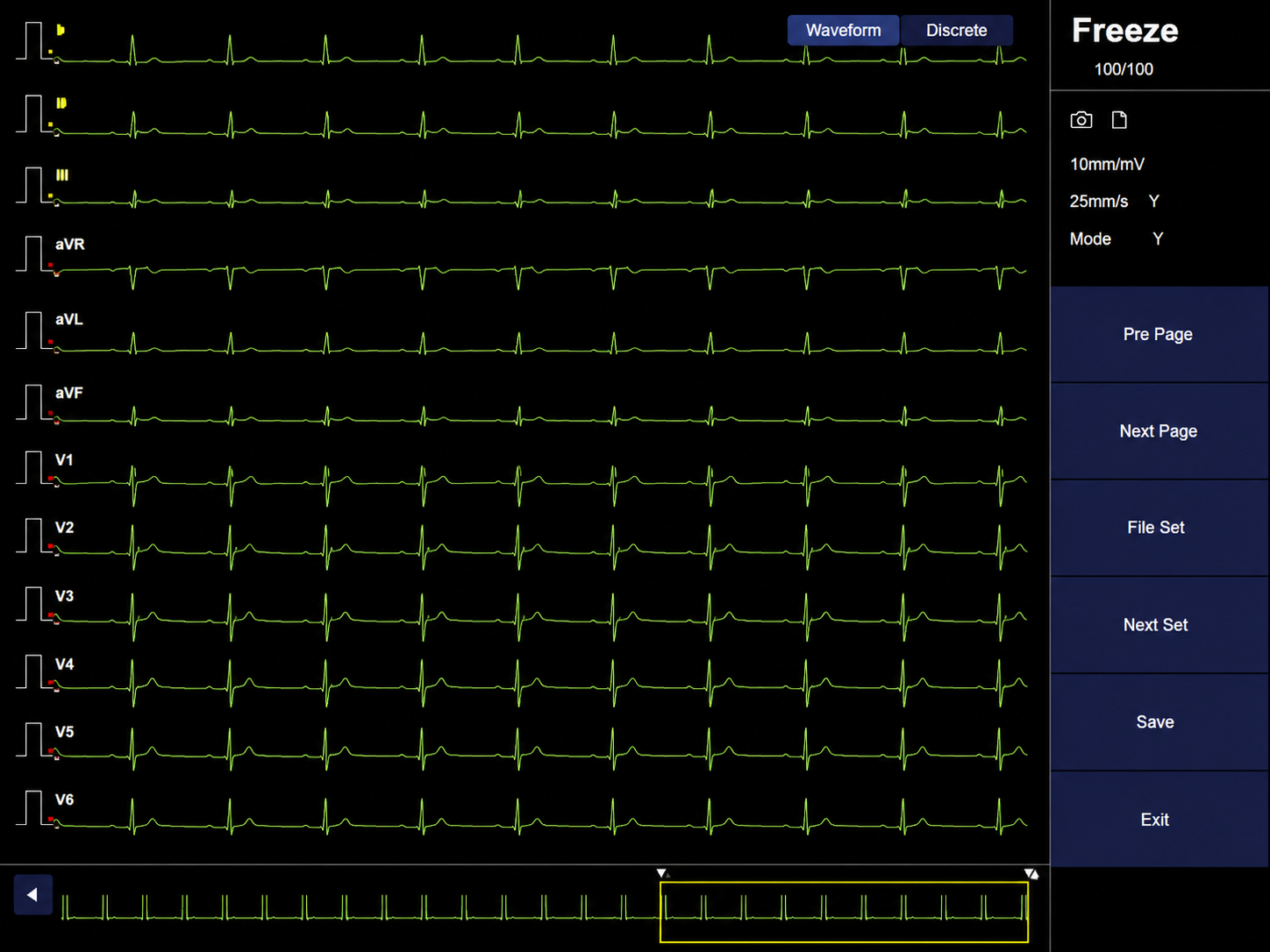Image resolution: width=1270 pixels, height=952 pixels.
Task: Switch to the Waveform tab
Action: coord(843,30)
